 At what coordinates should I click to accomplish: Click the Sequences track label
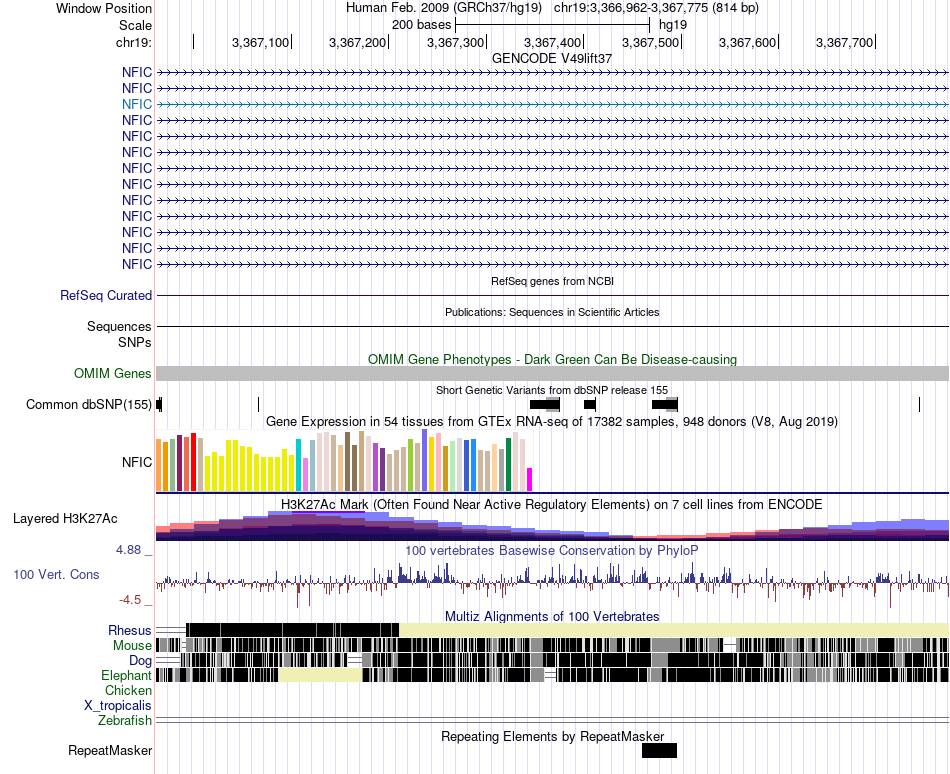(x=119, y=326)
